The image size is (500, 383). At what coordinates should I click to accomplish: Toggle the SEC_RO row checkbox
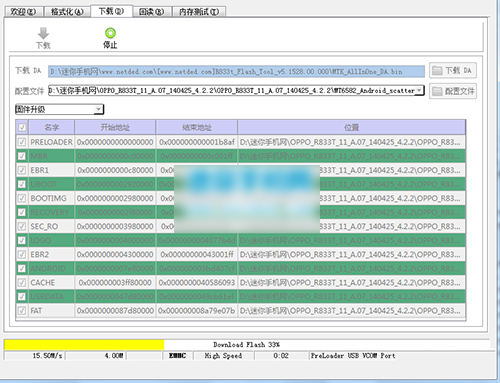[22, 226]
